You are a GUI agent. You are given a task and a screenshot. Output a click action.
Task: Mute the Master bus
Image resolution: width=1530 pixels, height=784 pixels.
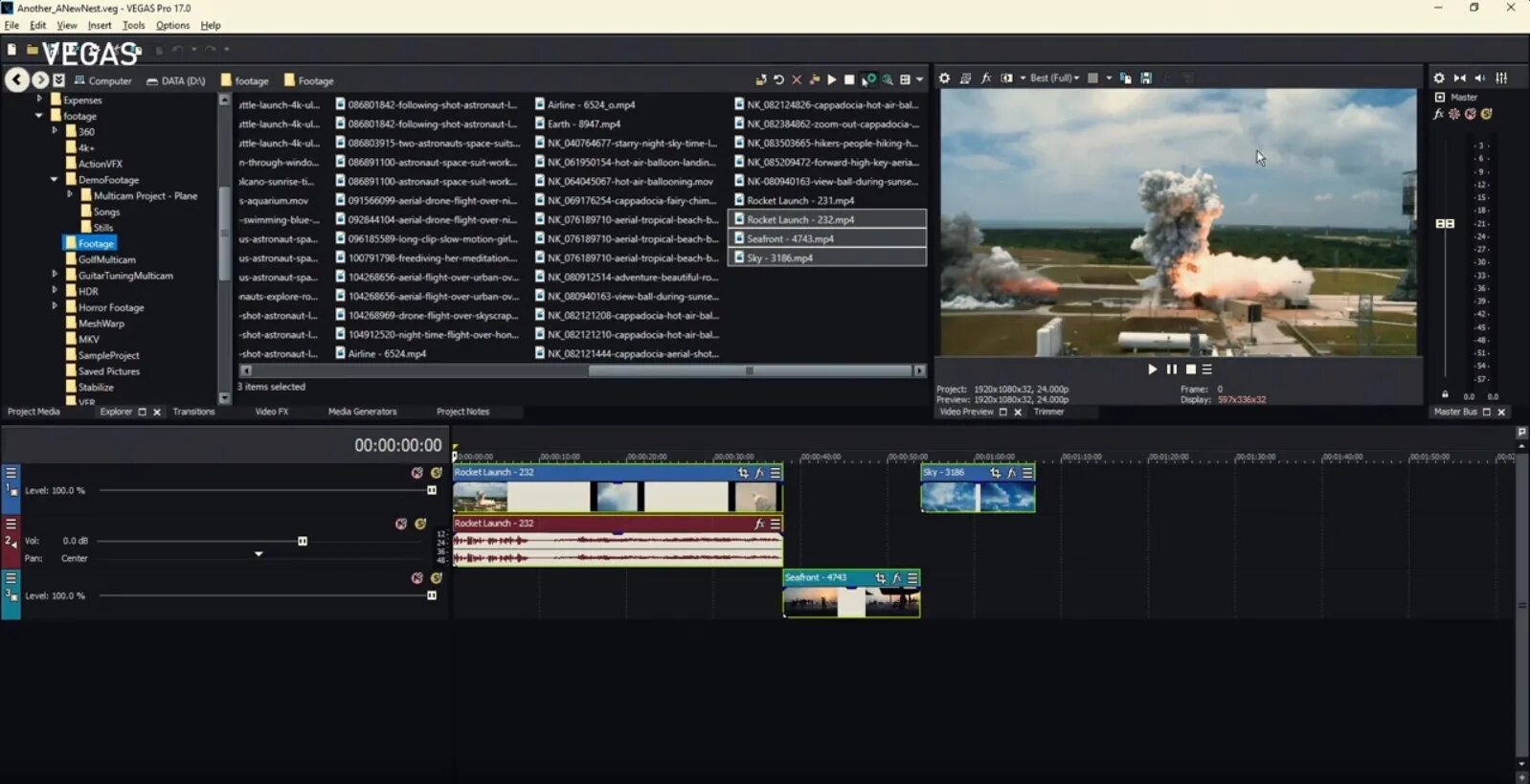coord(1471,114)
